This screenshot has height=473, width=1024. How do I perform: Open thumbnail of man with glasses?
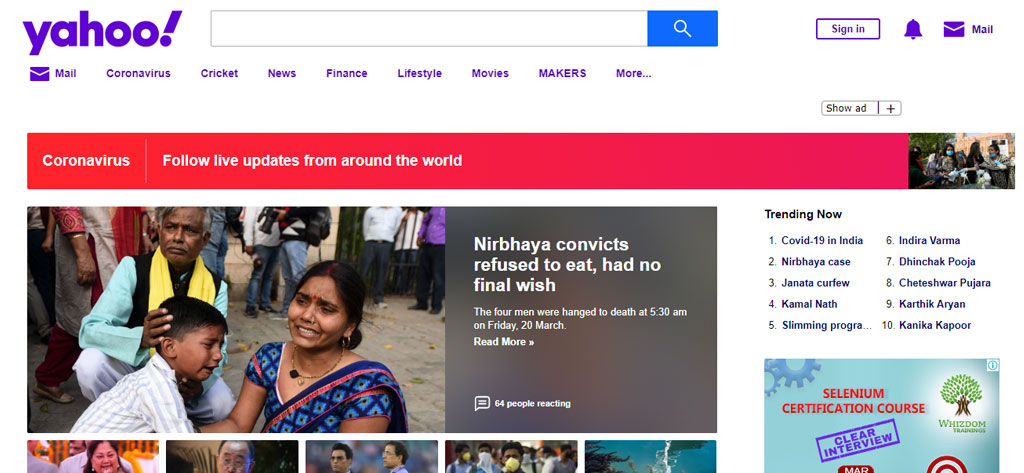232,457
